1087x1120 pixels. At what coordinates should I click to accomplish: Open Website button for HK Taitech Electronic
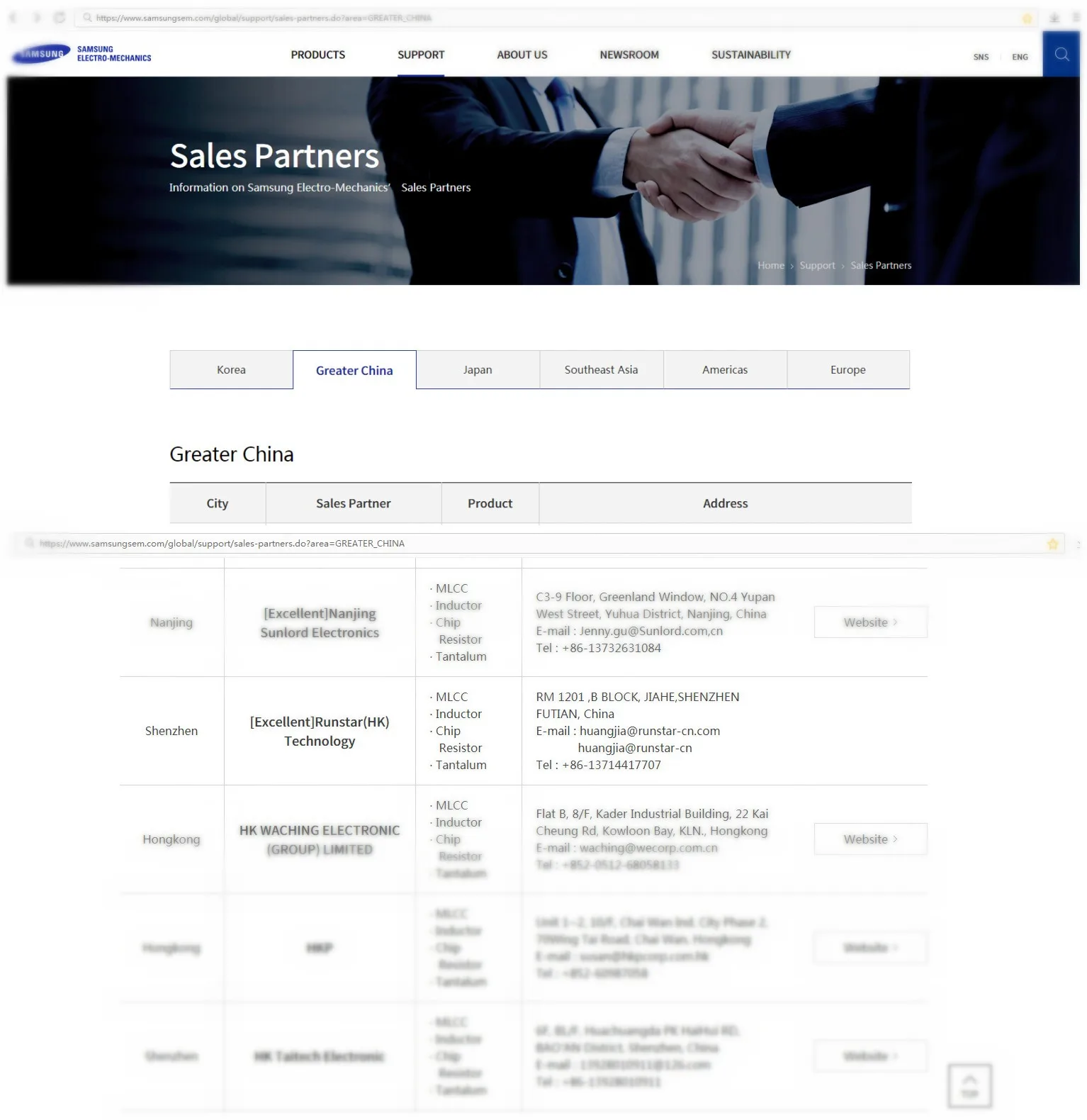[x=870, y=1055]
